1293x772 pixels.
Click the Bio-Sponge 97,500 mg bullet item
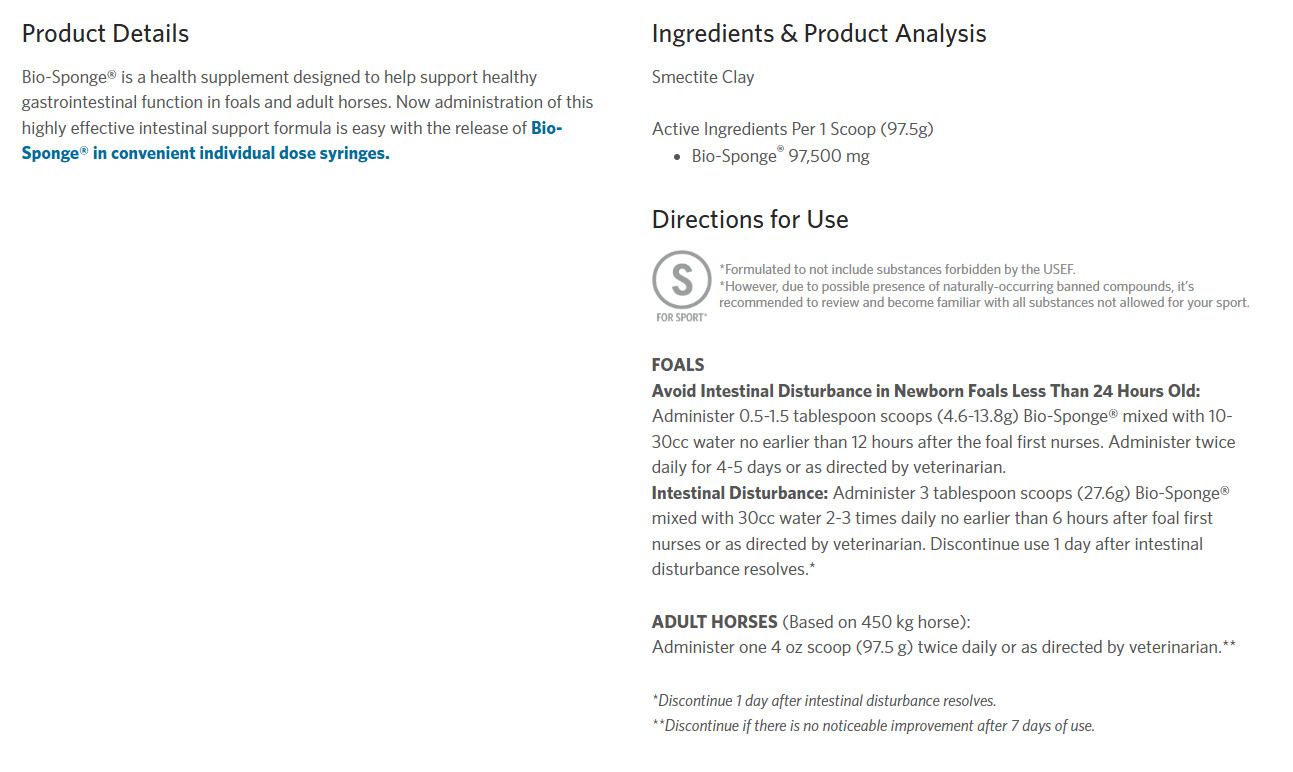(x=780, y=156)
